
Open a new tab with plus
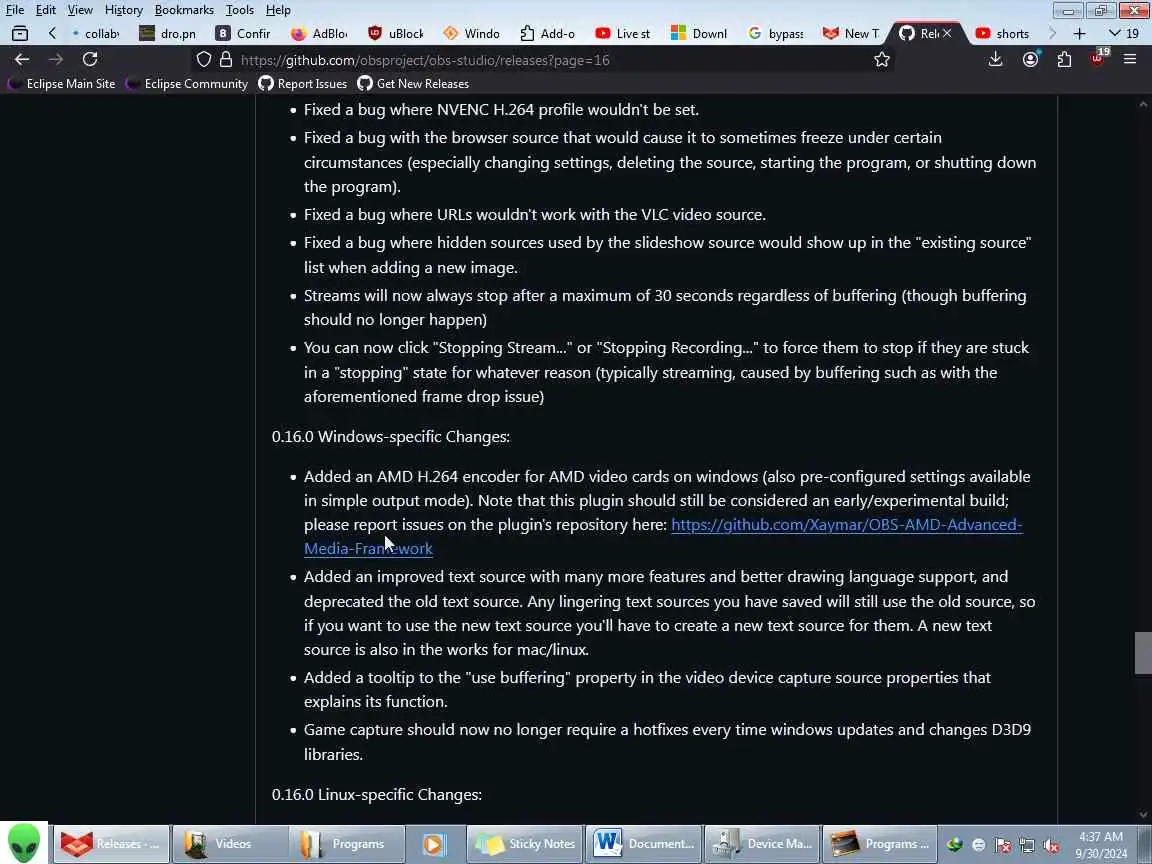click(x=1079, y=34)
